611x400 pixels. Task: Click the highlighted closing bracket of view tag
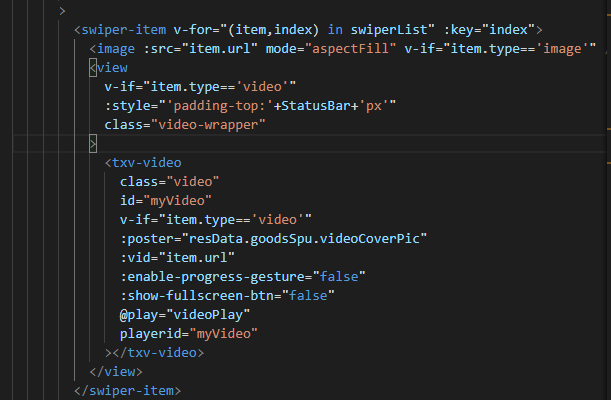click(93, 144)
